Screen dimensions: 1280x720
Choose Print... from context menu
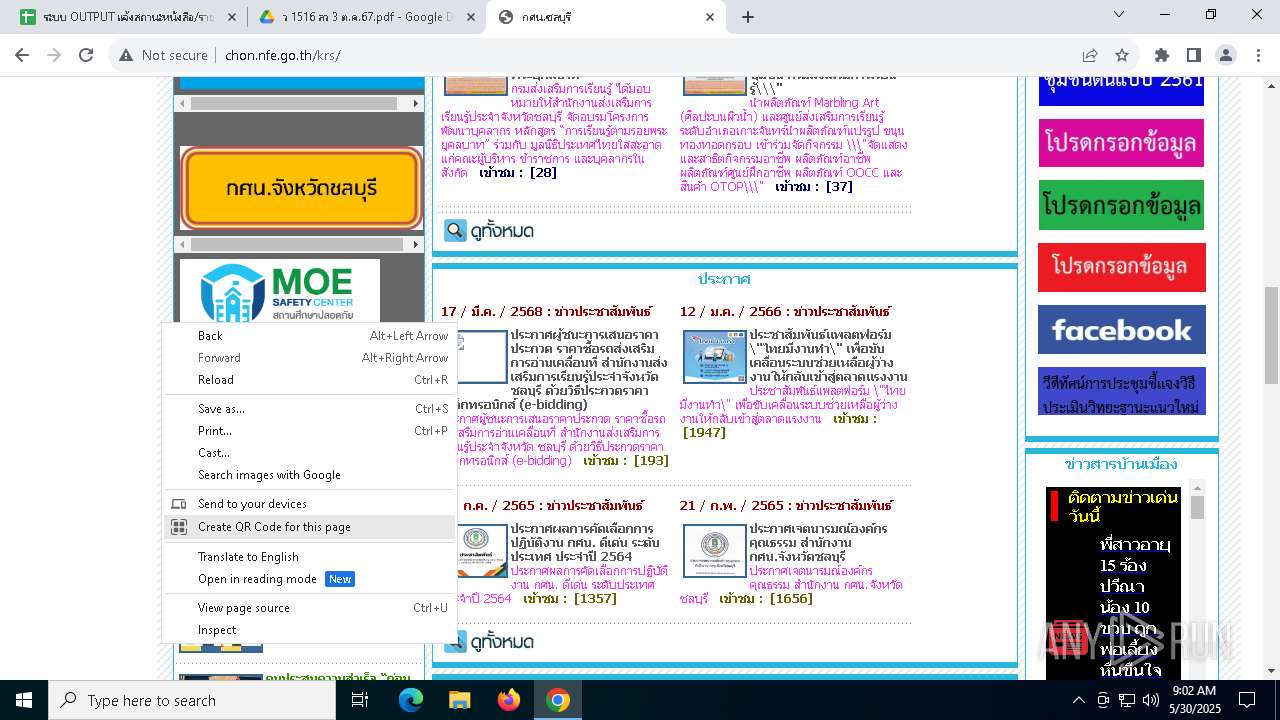(x=309, y=431)
